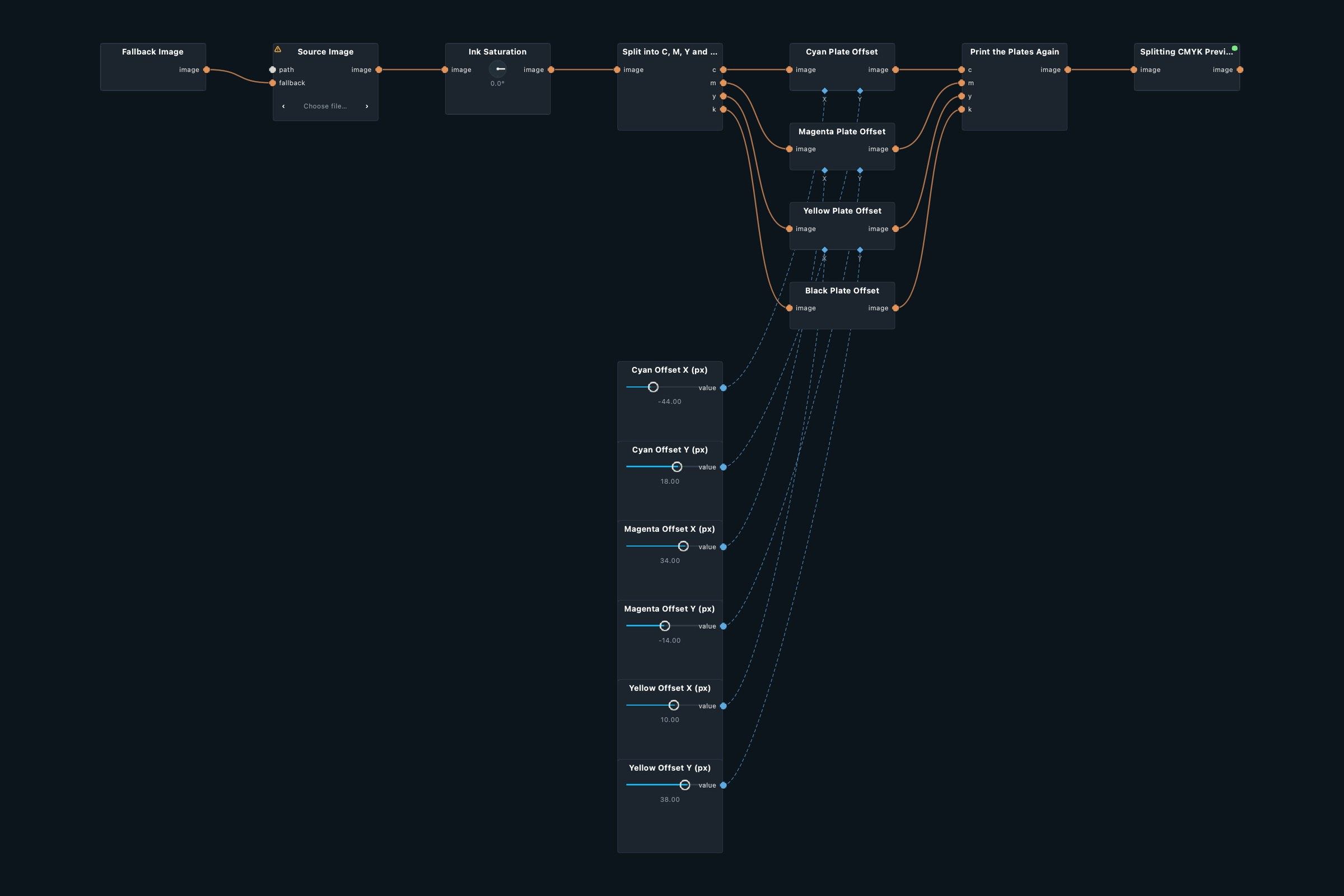The height and width of the screenshot is (896, 1344).
Task: Select the Fallback Image node title
Action: click(x=152, y=52)
